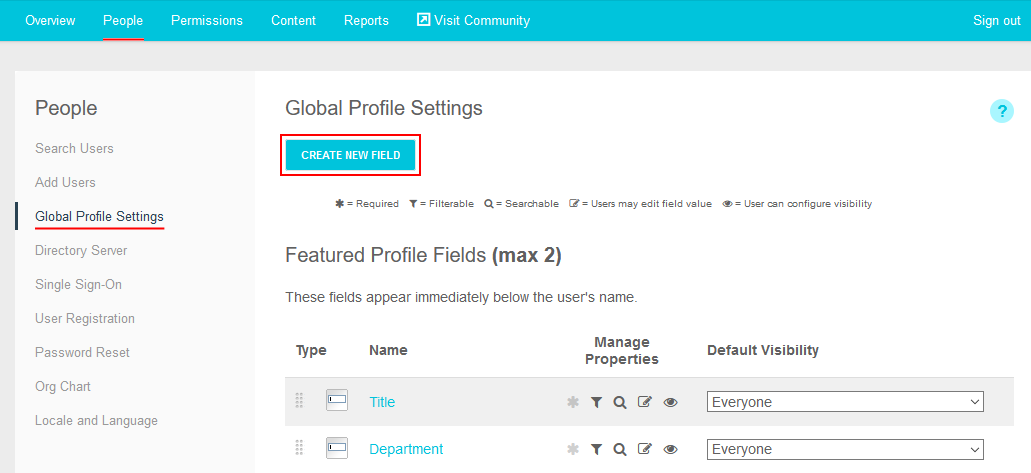Open Single Sign-On in sidebar
This screenshot has width=1031, height=473.
click(78, 285)
